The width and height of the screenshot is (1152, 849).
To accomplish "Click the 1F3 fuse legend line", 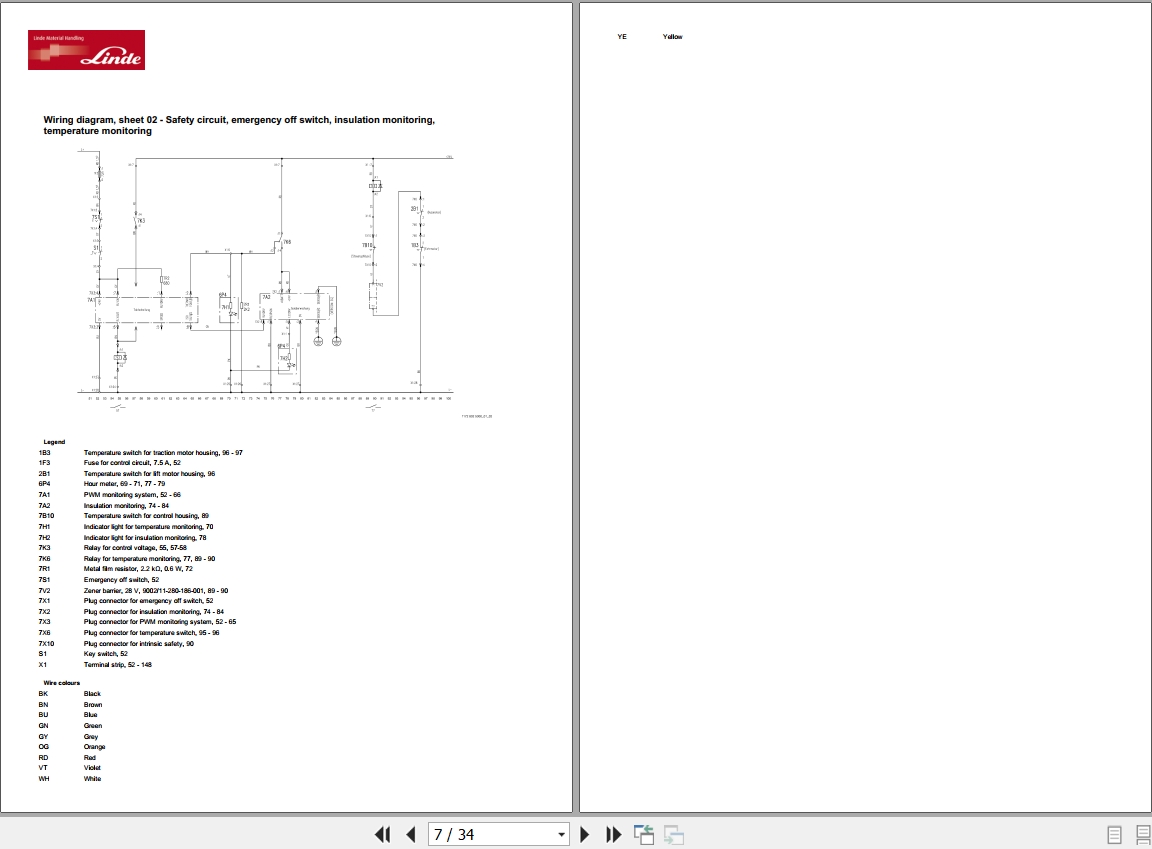I will coord(109,463).
